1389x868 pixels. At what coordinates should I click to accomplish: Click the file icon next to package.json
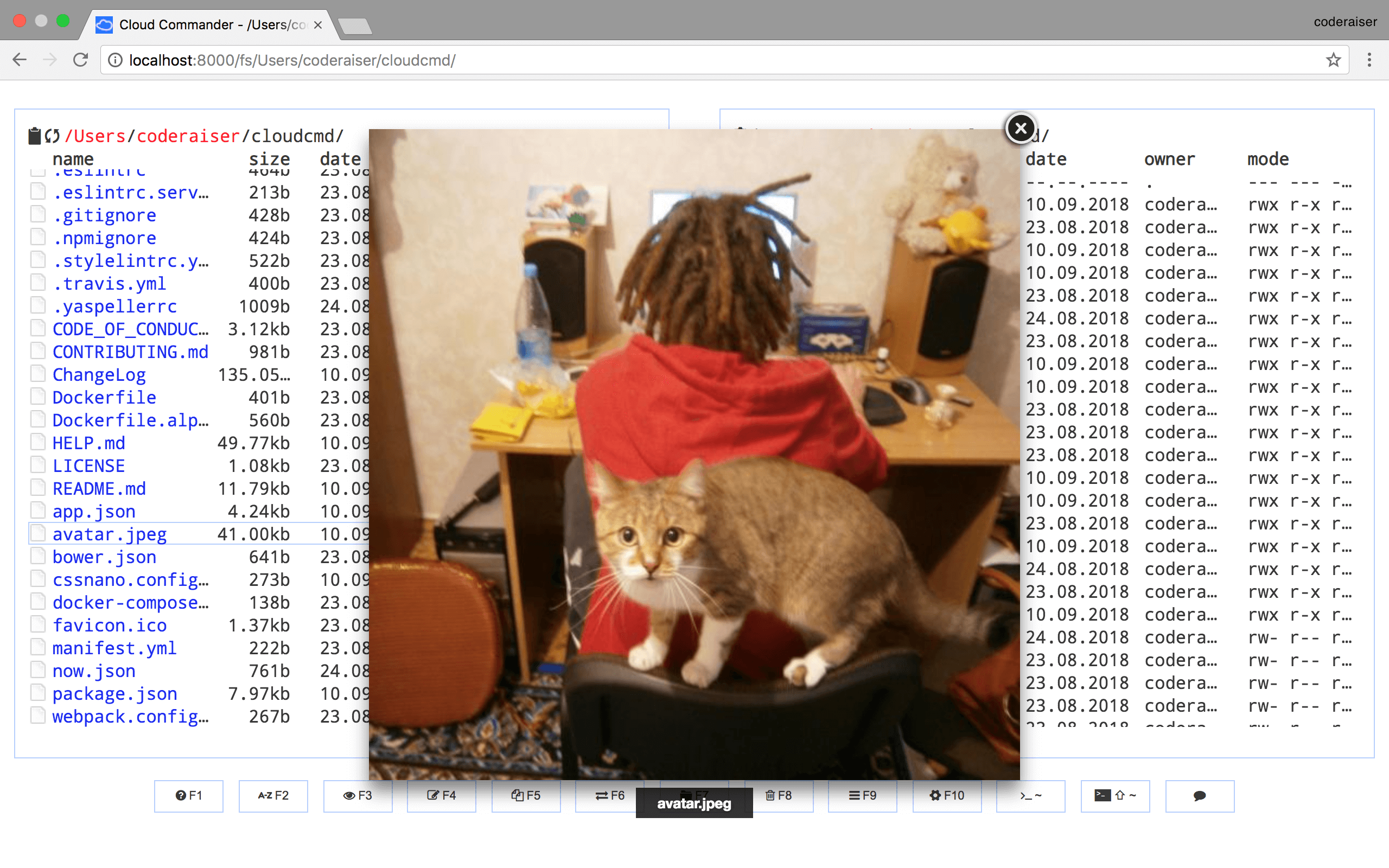point(38,693)
